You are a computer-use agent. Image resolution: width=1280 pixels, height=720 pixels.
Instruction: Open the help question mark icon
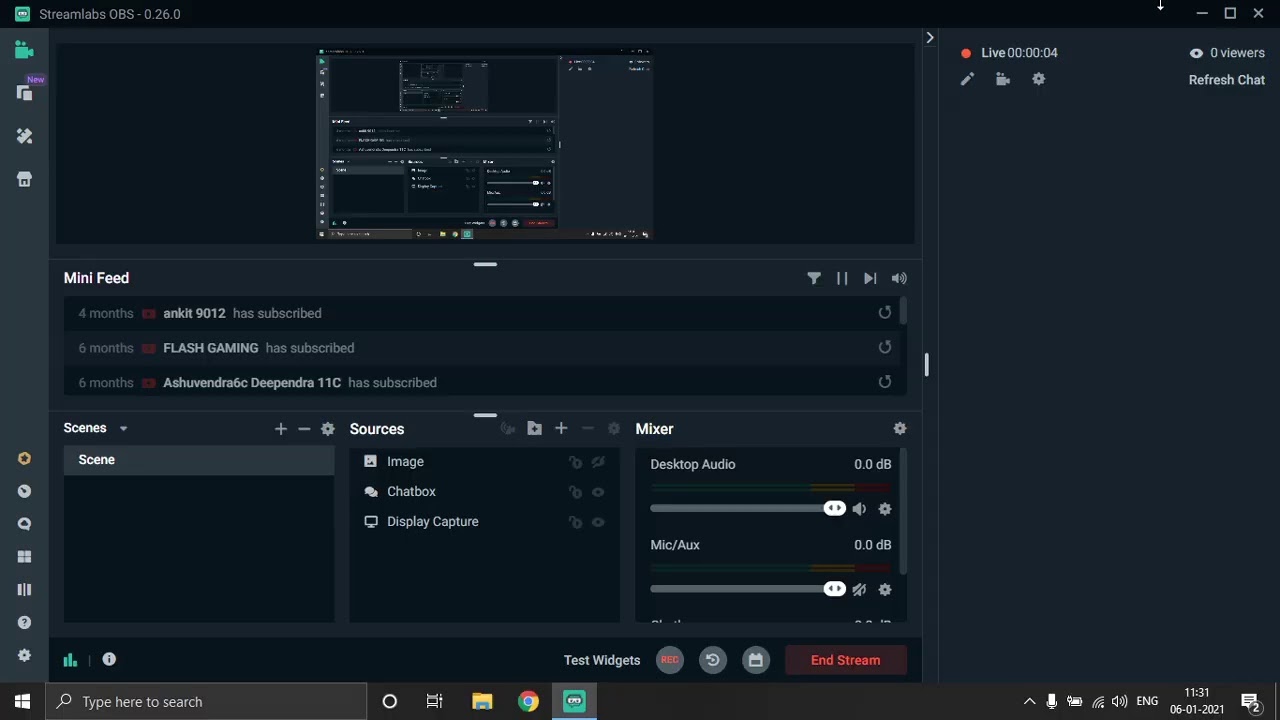point(25,622)
